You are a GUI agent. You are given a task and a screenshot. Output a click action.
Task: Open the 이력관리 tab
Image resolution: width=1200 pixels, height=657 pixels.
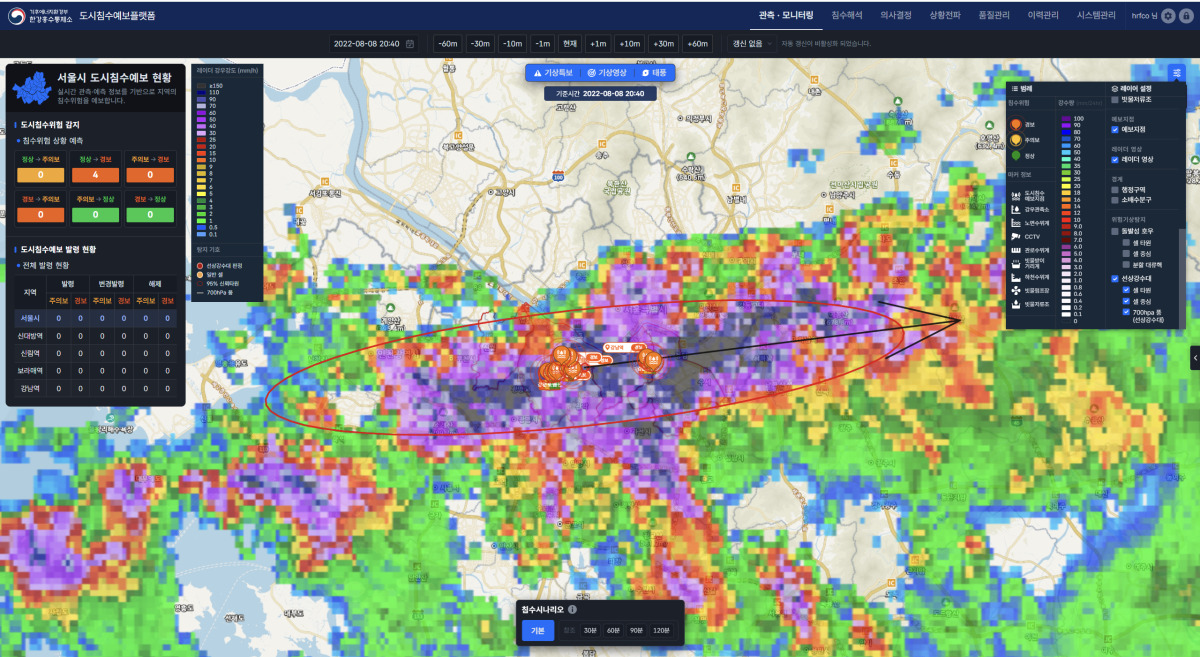point(1044,16)
